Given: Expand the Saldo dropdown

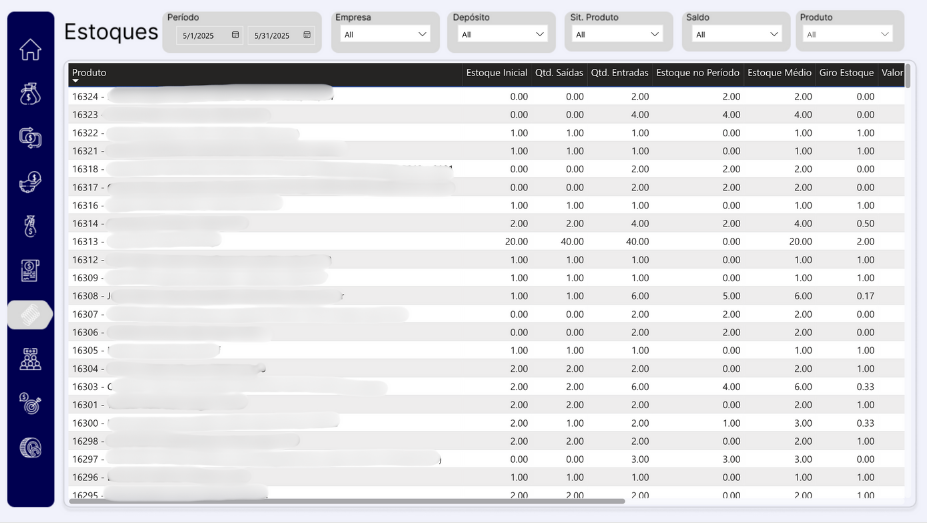Looking at the screenshot, I should [736, 34].
